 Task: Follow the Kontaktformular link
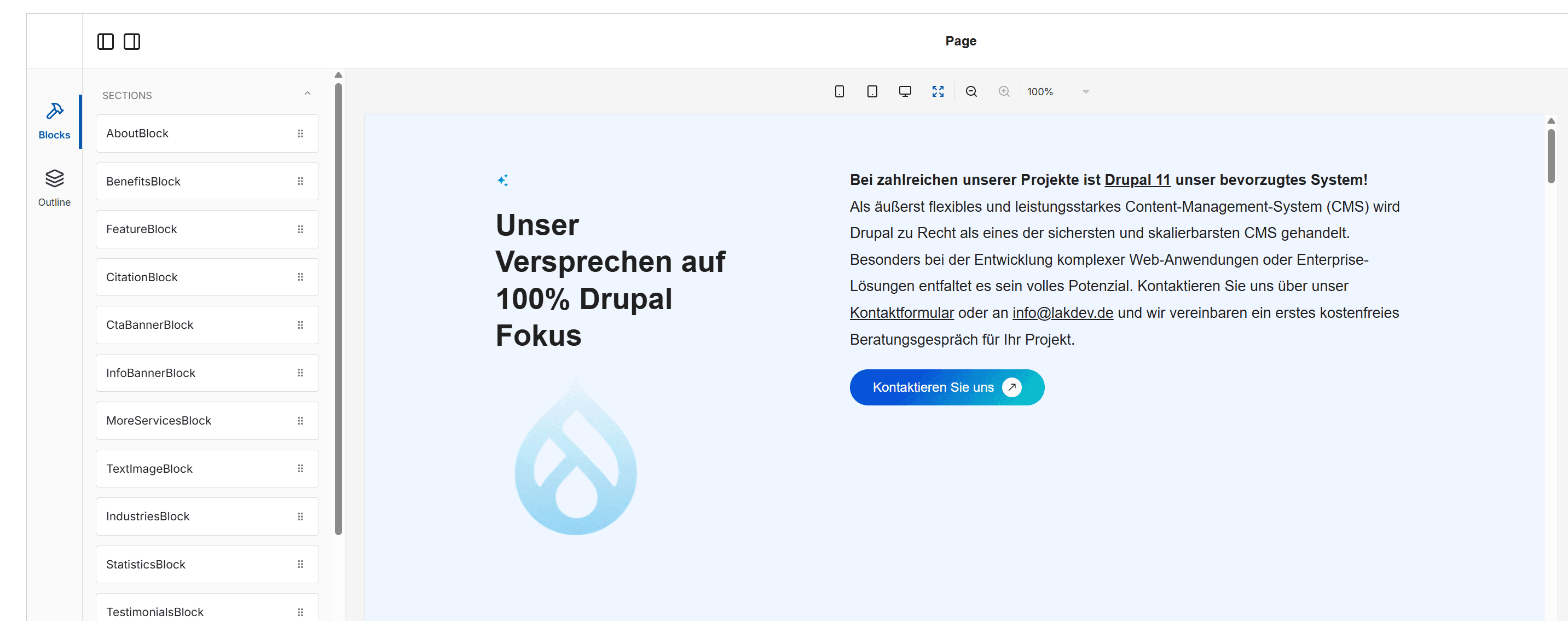tap(901, 312)
